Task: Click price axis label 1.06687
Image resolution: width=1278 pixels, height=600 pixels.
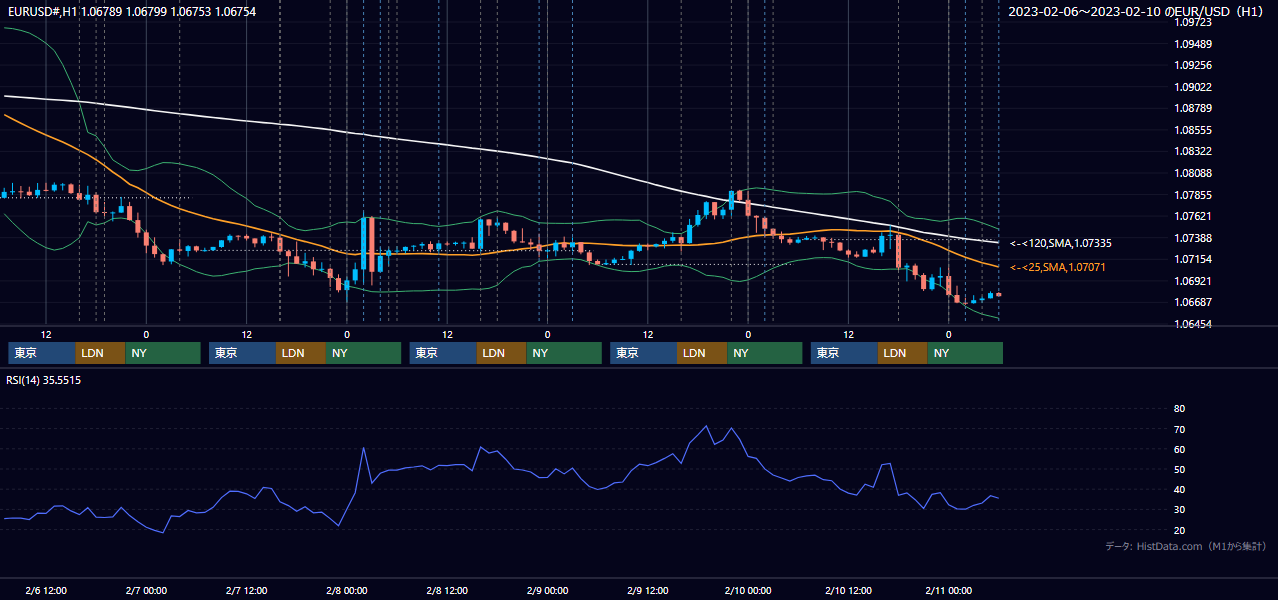Action: 1193,302
